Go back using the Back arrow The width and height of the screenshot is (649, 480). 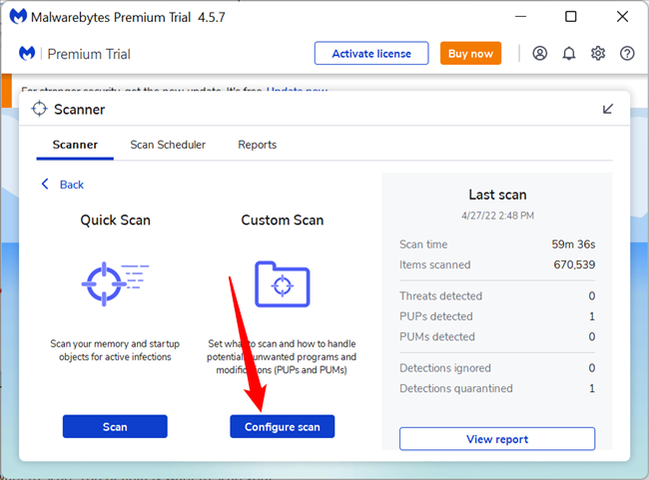62,185
